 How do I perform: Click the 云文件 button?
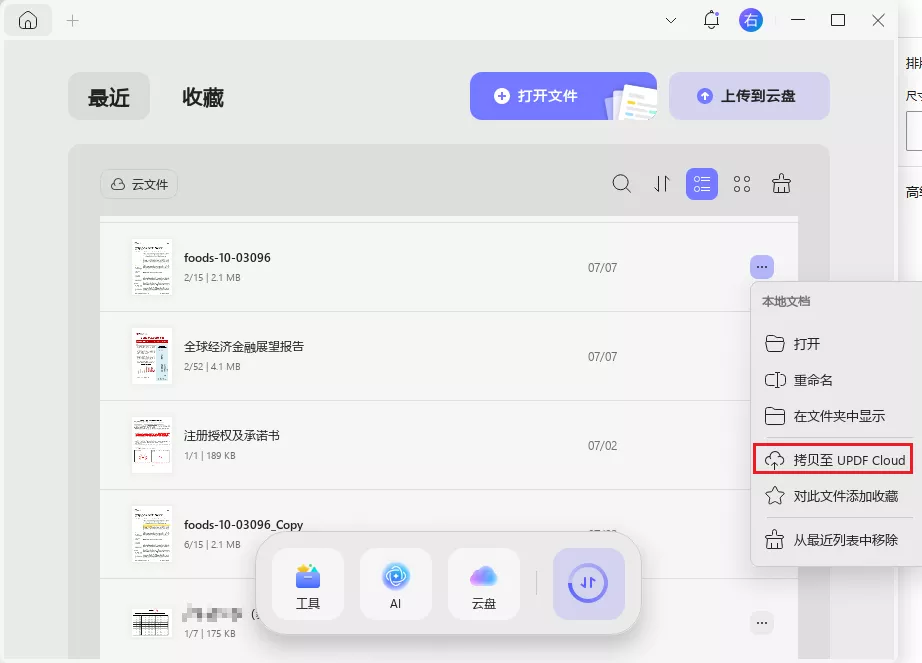[139, 185]
